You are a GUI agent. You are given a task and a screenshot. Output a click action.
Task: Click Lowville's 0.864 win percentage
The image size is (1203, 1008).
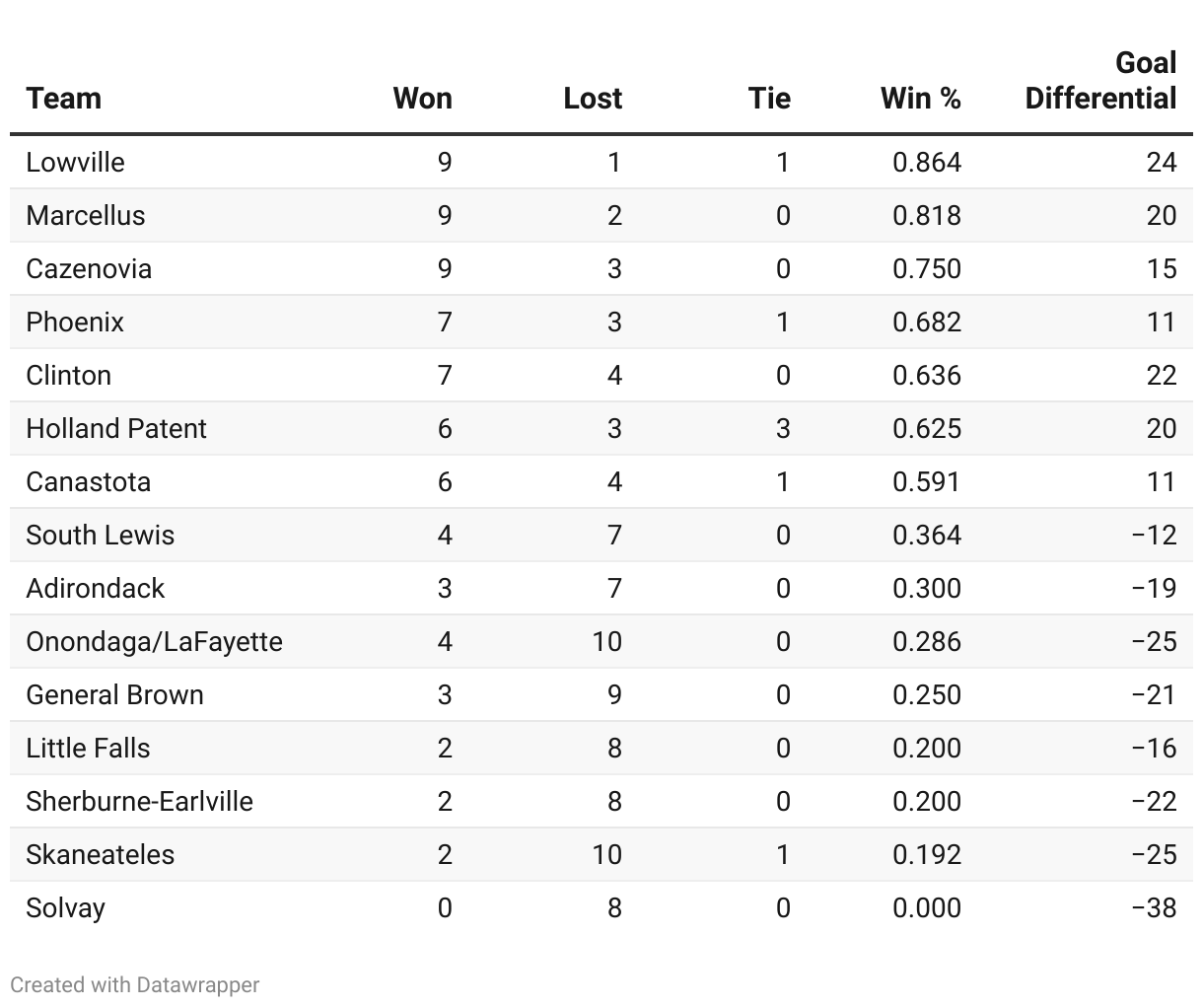point(926,162)
